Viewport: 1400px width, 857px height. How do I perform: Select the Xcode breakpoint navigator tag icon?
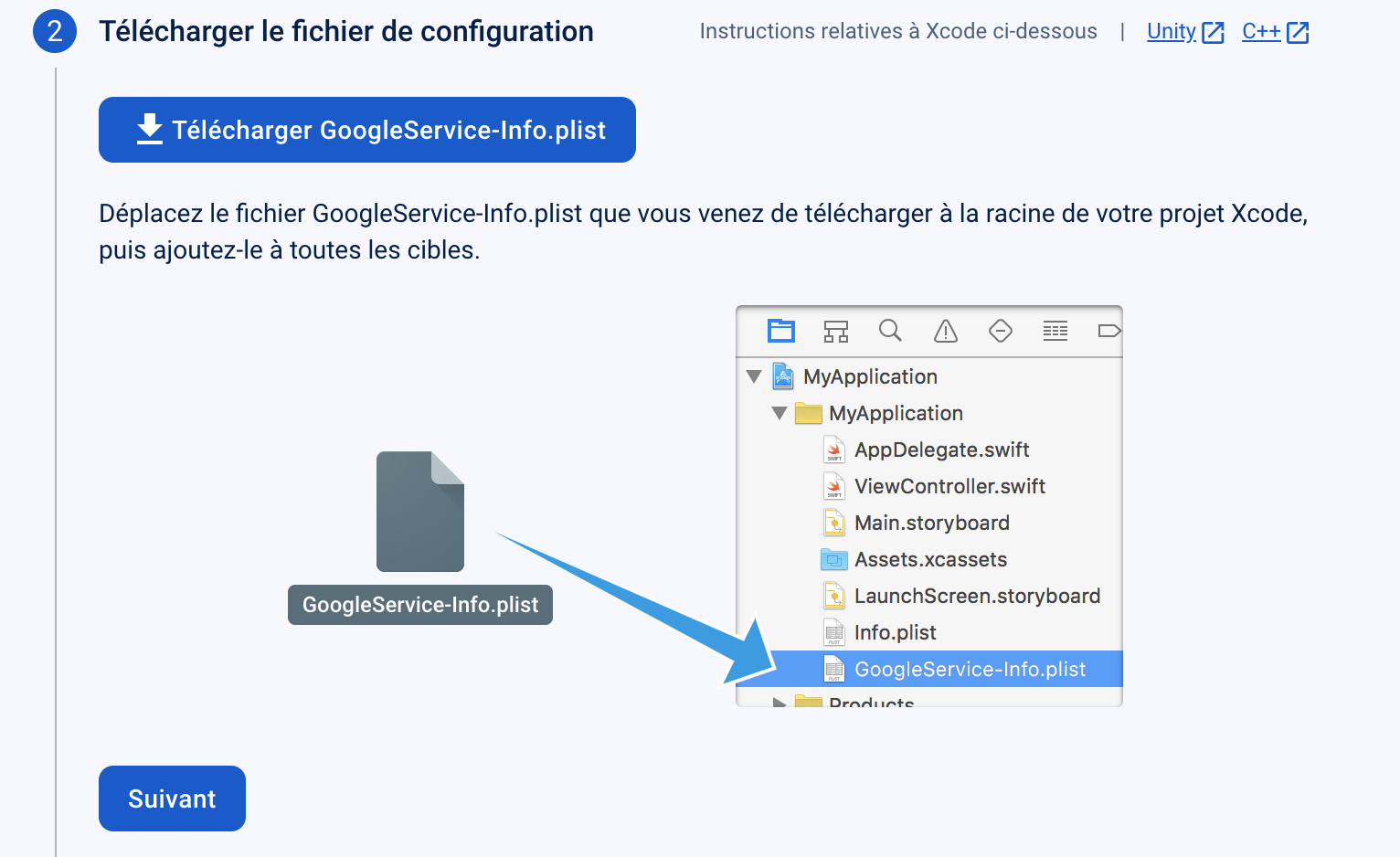click(1108, 331)
